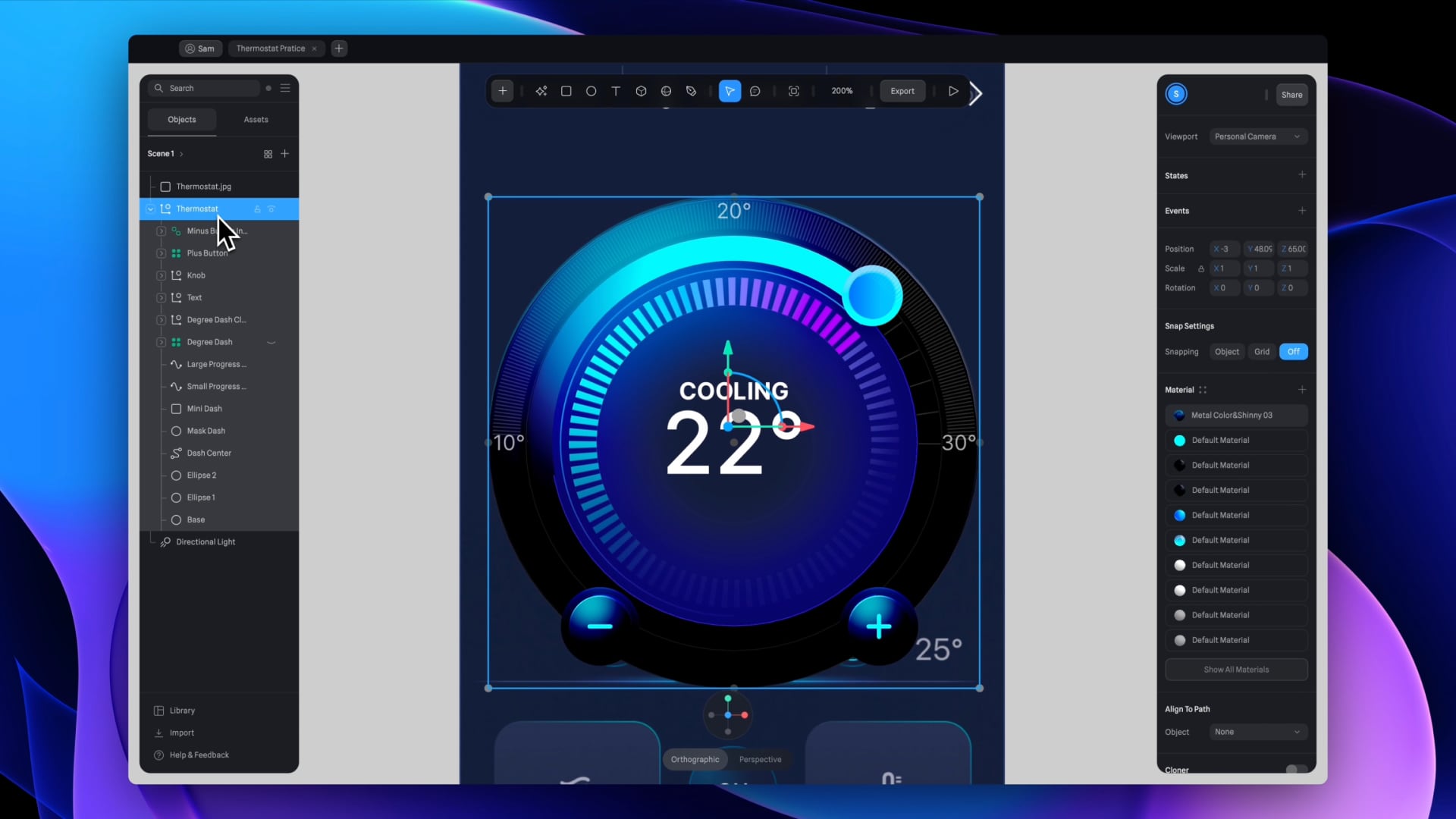Set snapping to Off

click(1293, 352)
